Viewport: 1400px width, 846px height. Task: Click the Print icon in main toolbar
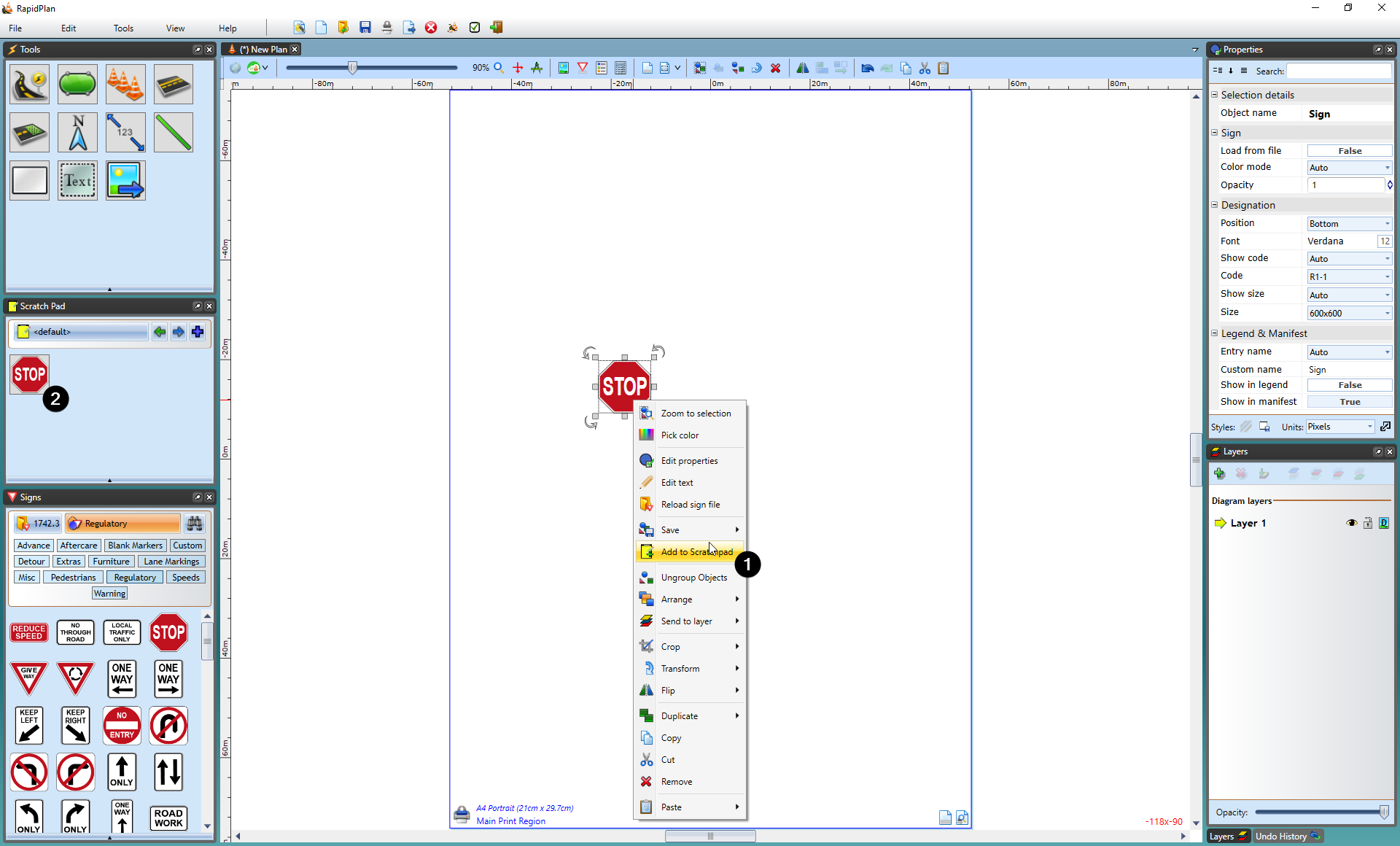387,28
